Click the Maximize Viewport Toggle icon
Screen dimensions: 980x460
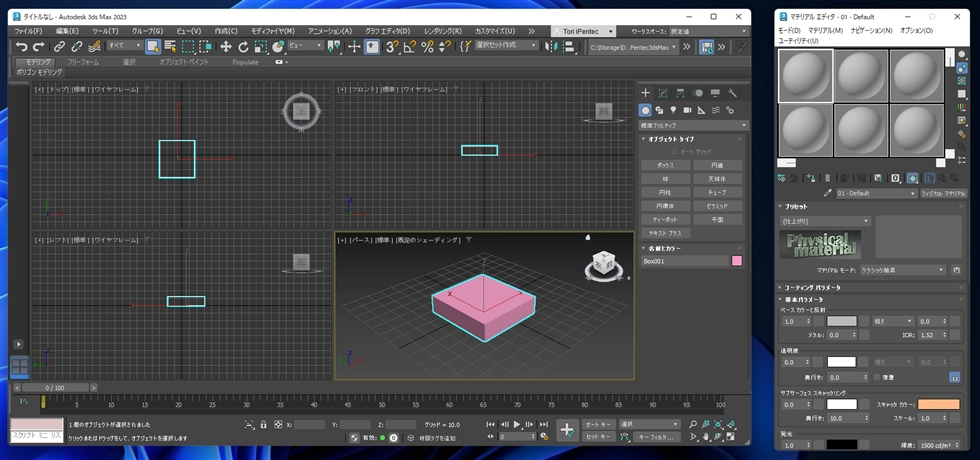click(x=729, y=437)
